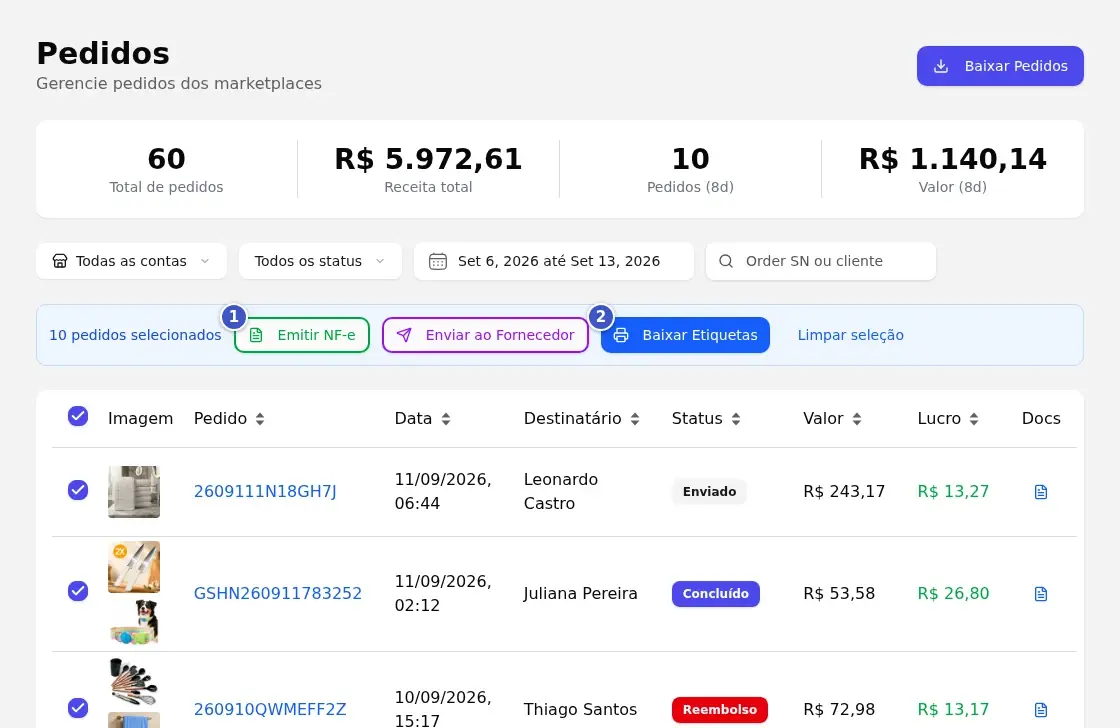Click the Enviar ao Fornecedor button
1120x728 pixels.
(485, 335)
